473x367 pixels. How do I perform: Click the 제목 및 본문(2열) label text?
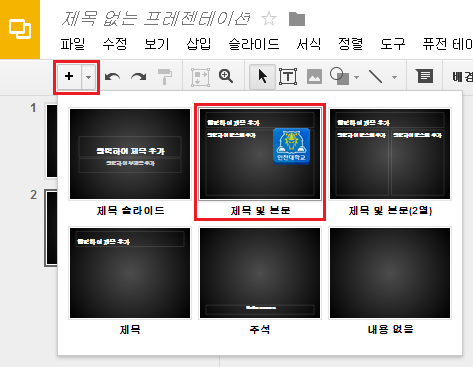(x=390, y=211)
